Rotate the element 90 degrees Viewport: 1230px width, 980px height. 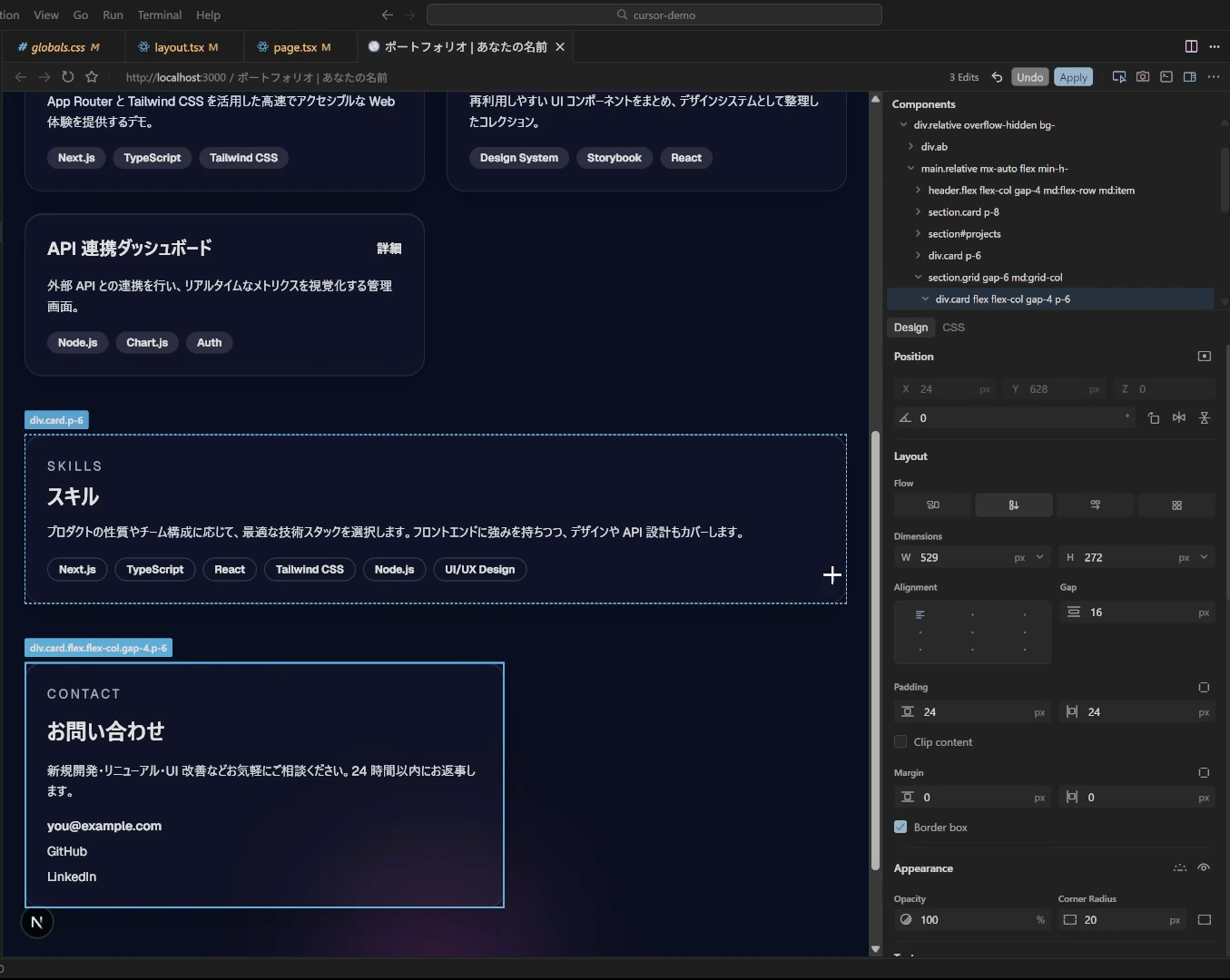(x=1153, y=418)
